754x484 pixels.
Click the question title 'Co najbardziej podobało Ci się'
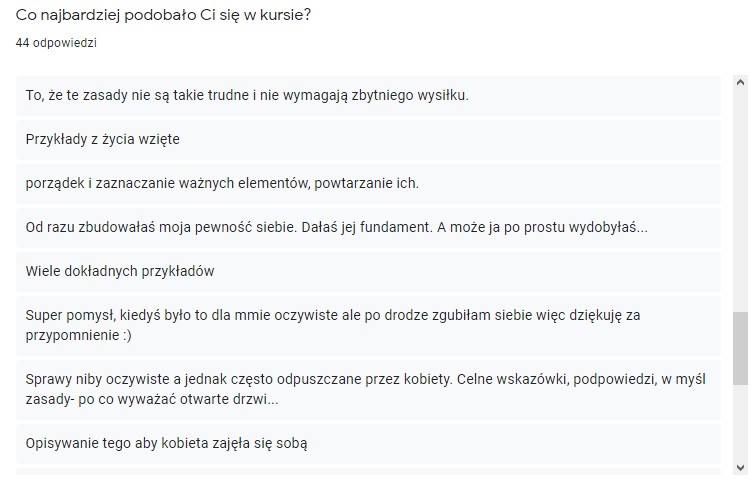pos(163,15)
